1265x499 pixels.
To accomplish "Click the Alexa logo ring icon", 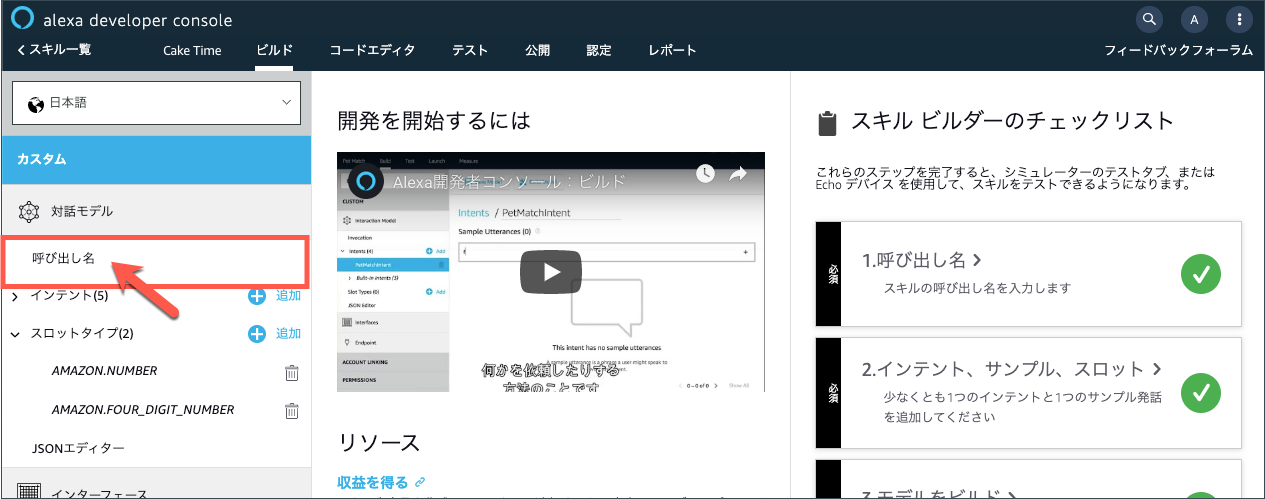I will (24, 19).
